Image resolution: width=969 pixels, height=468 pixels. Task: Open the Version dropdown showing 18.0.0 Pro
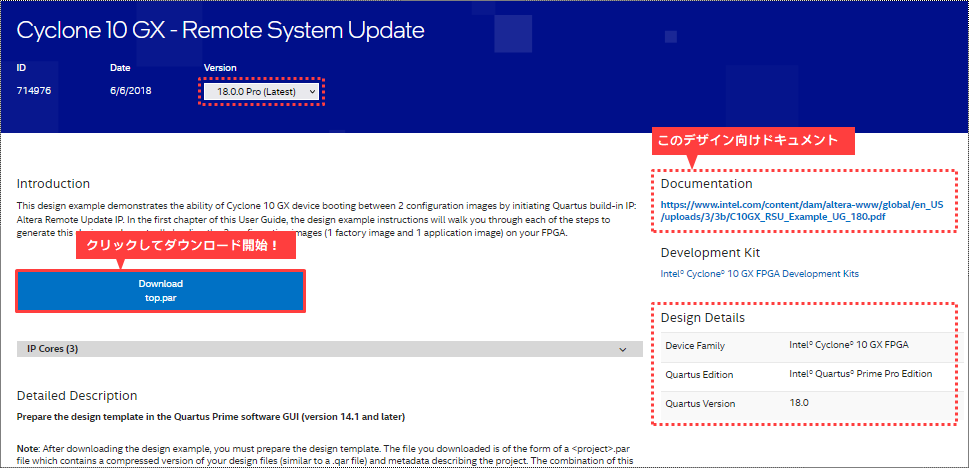[260, 92]
